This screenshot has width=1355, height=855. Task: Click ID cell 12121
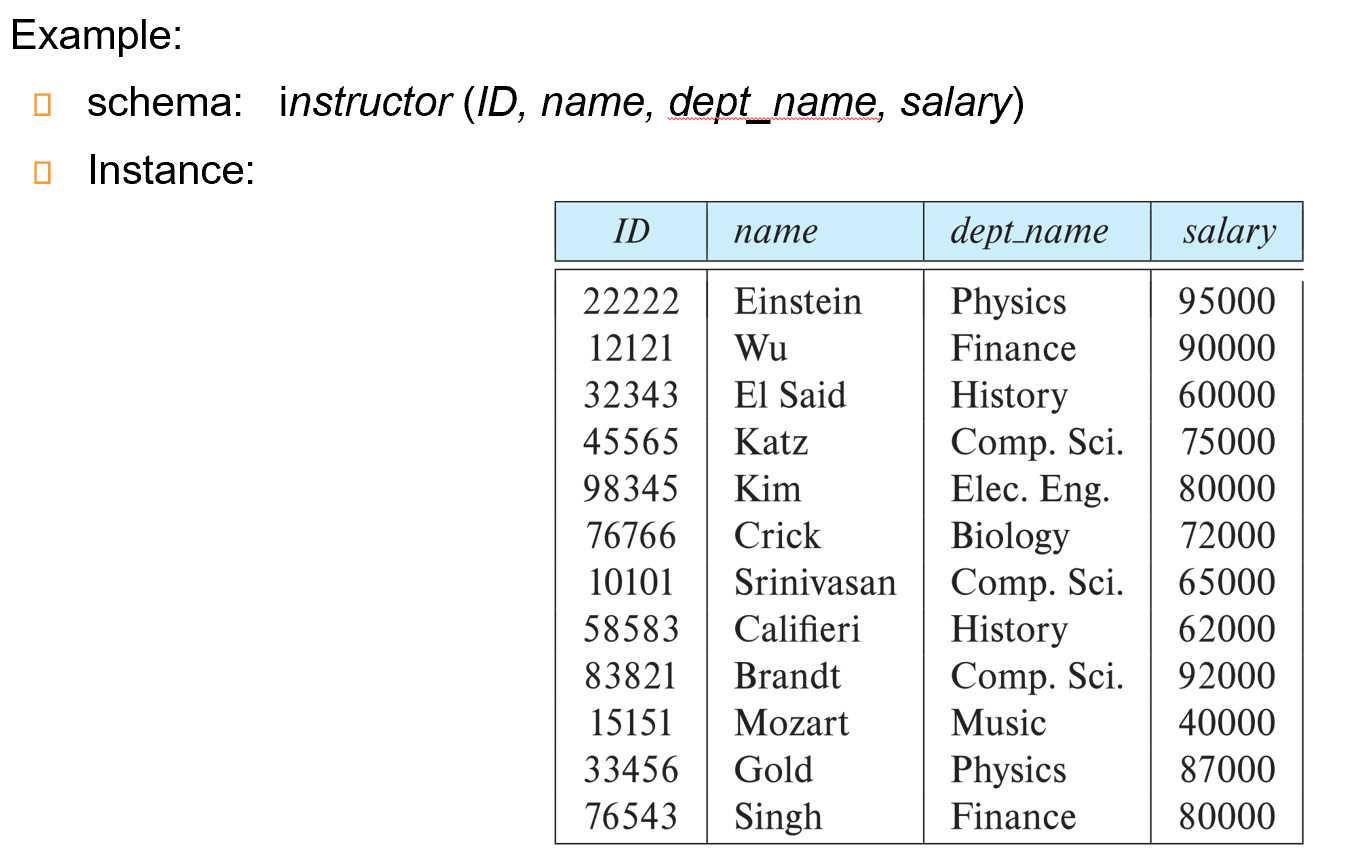click(631, 348)
